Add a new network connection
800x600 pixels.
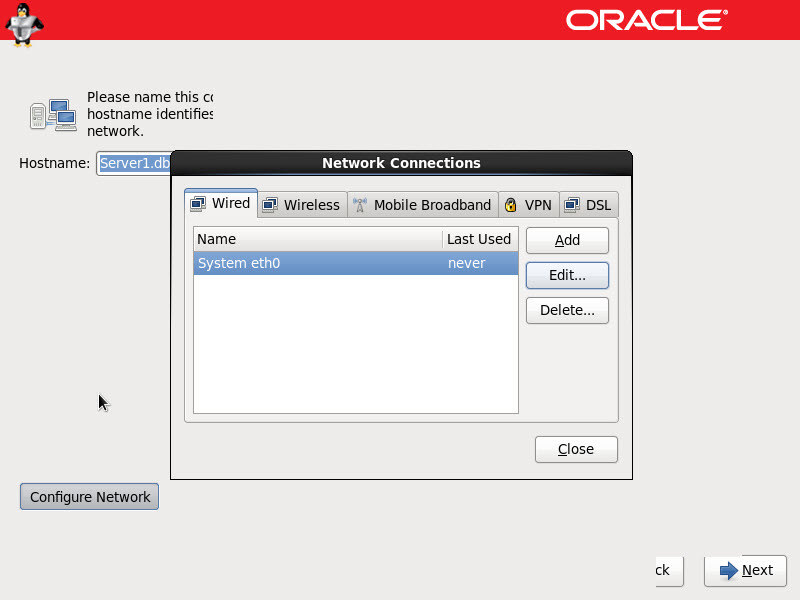(567, 240)
